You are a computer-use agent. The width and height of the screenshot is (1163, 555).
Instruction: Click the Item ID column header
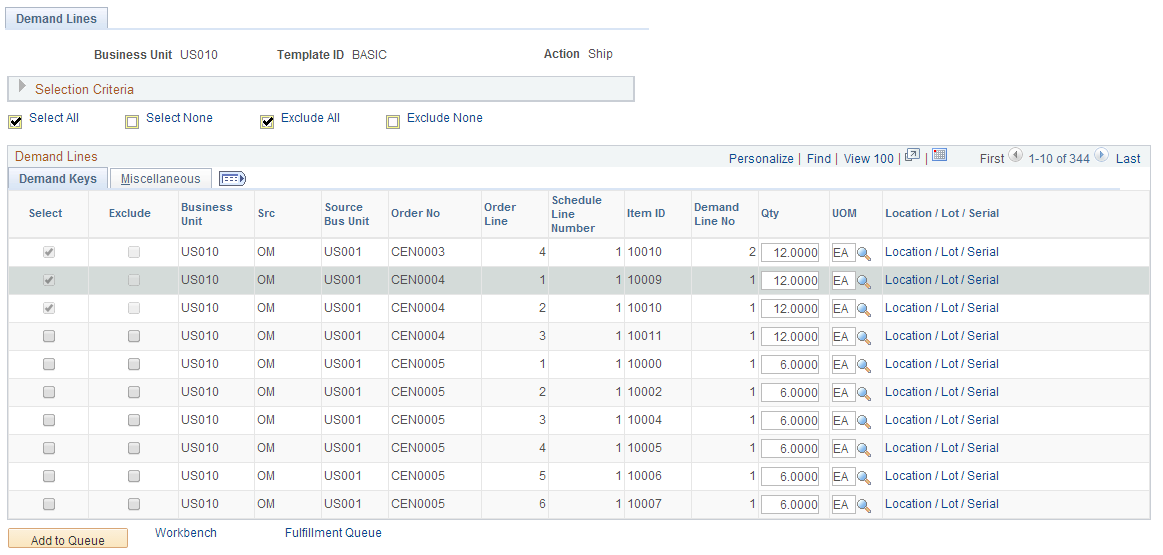pyautogui.click(x=646, y=214)
